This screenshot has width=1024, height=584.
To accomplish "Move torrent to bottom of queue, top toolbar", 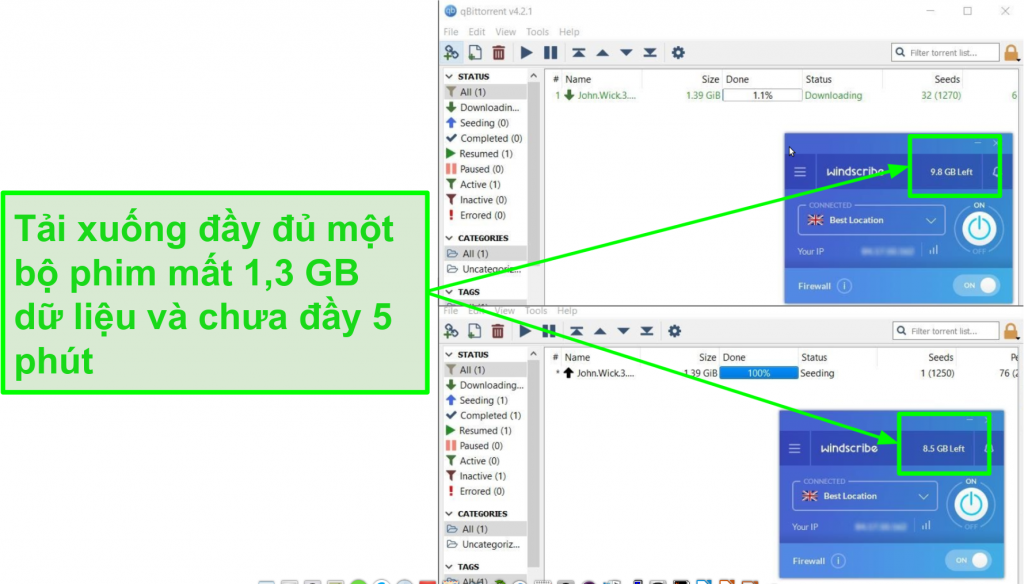I will click(650, 53).
